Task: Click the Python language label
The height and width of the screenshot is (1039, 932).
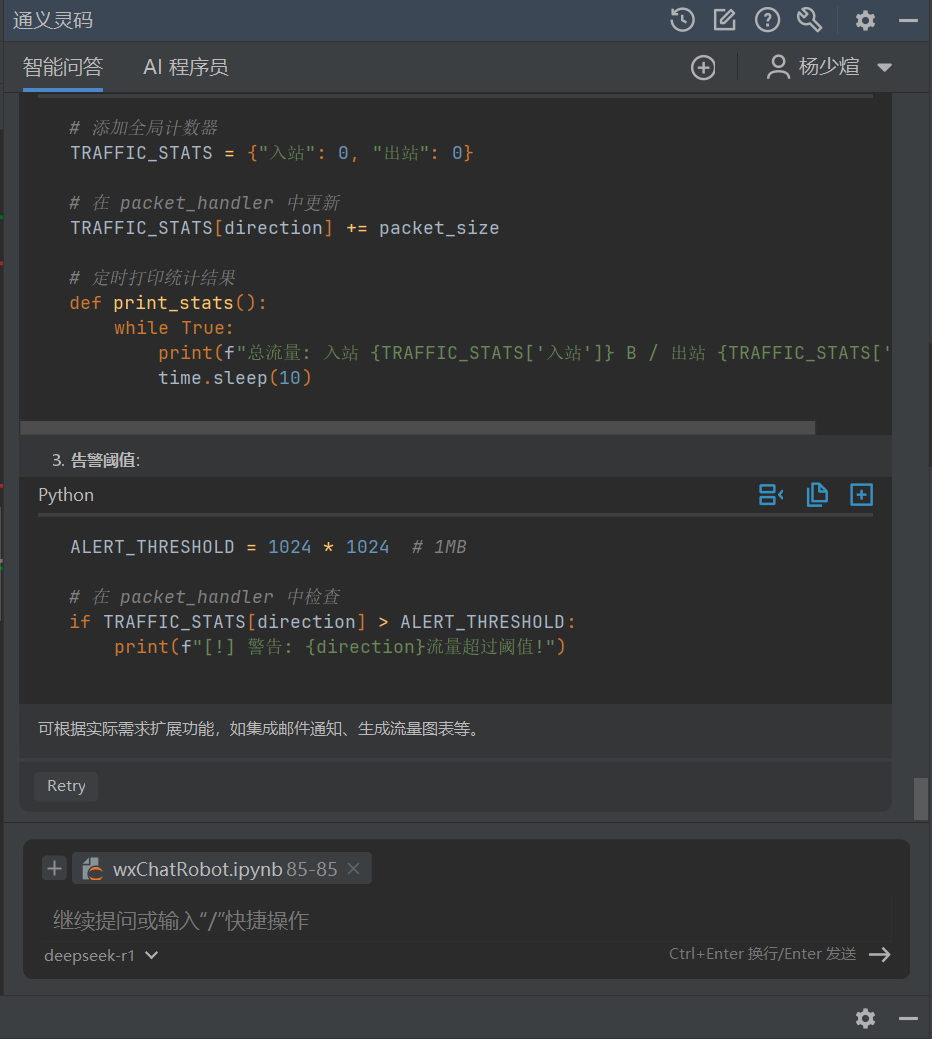Action: point(66,495)
